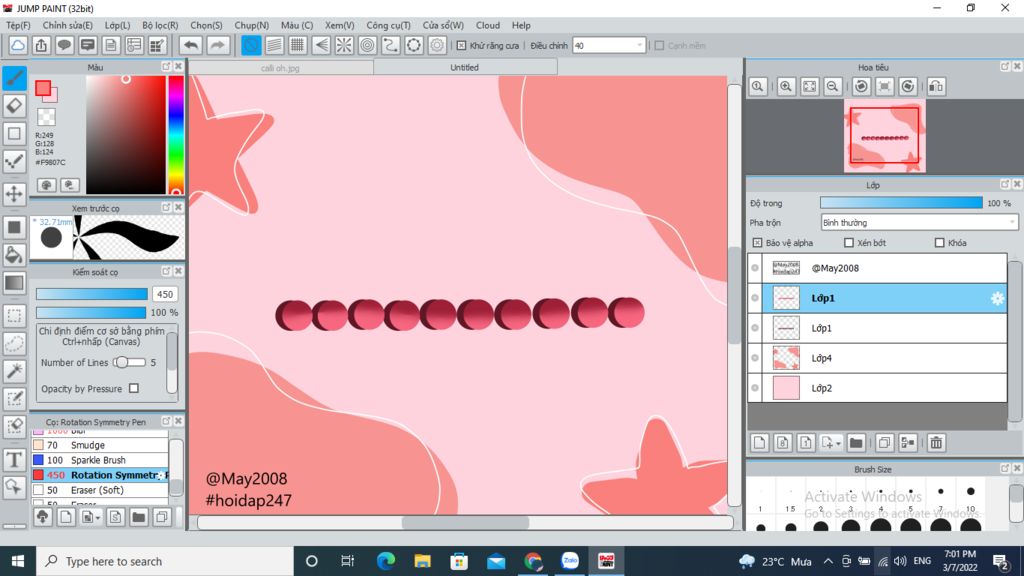Click the Redo arrow in the toolbar
Screen dimensions: 1024x576
point(217,45)
